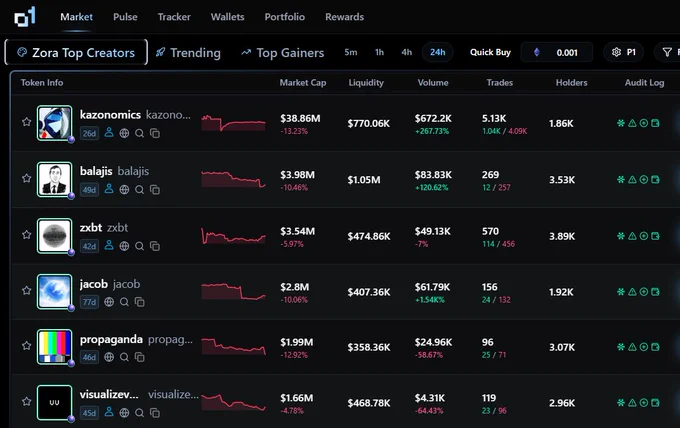This screenshot has width=680, height=428.
Task: Select the 4h timeframe
Action: coord(407,52)
